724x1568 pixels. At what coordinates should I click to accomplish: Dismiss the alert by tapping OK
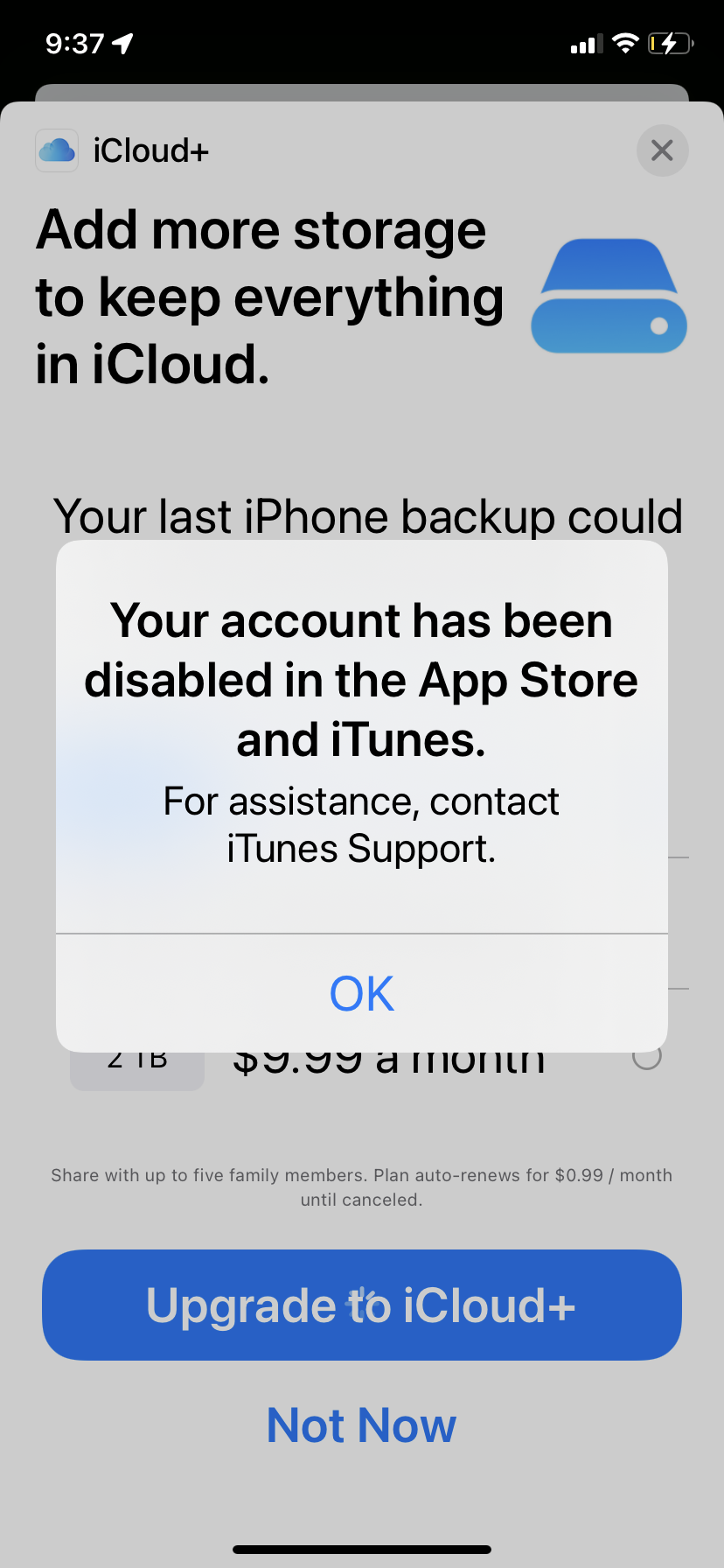point(362,993)
